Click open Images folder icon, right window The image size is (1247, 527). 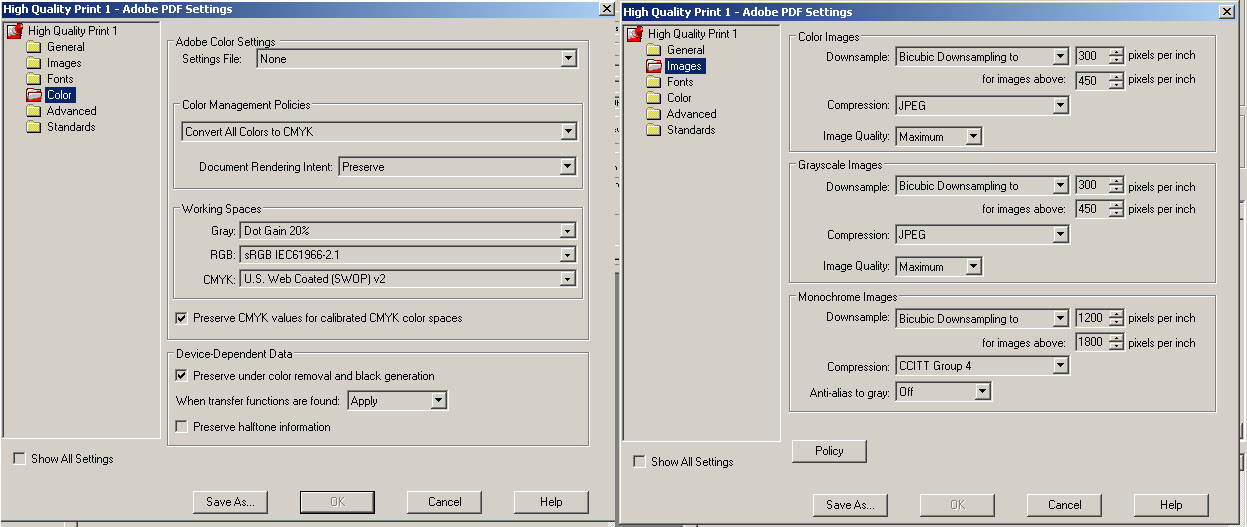(653, 66)
